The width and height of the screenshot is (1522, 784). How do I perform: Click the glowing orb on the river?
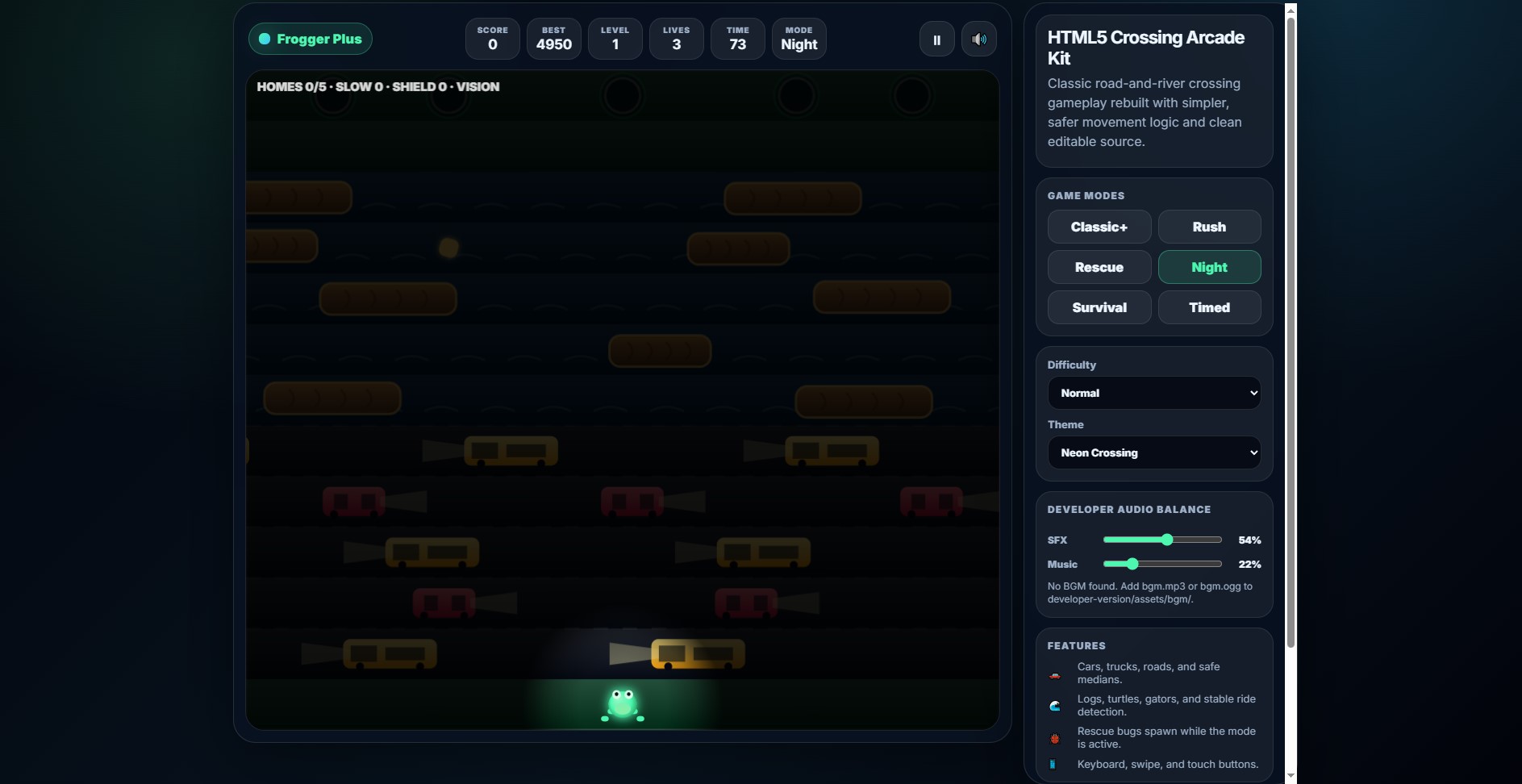click(448, 248)
